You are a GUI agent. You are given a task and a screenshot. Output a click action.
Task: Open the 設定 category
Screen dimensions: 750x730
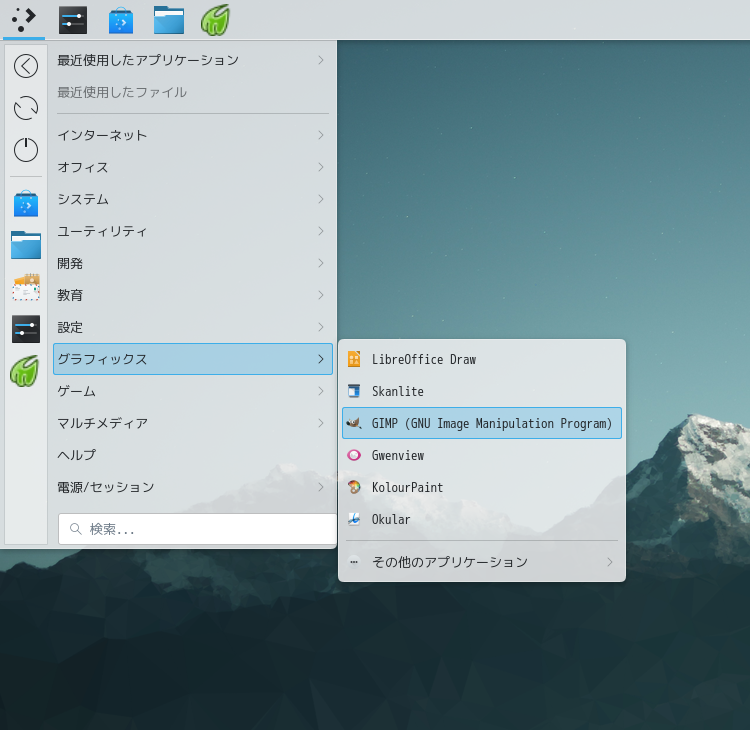[193, 327]
